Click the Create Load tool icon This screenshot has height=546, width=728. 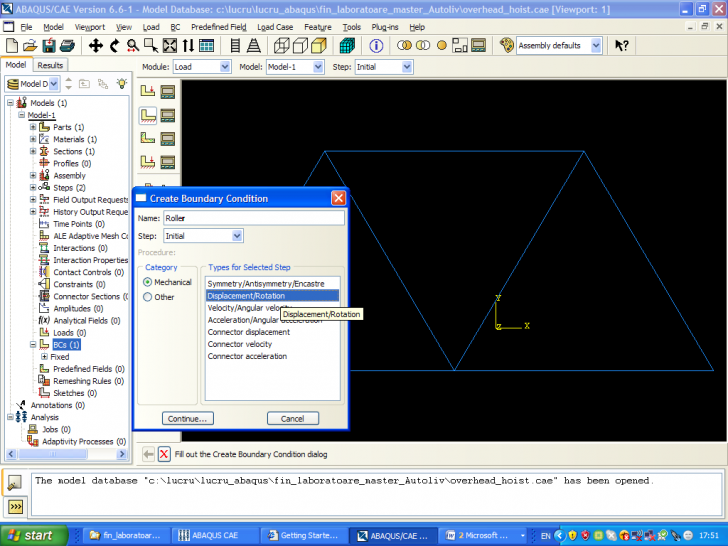tap(148, 90)
